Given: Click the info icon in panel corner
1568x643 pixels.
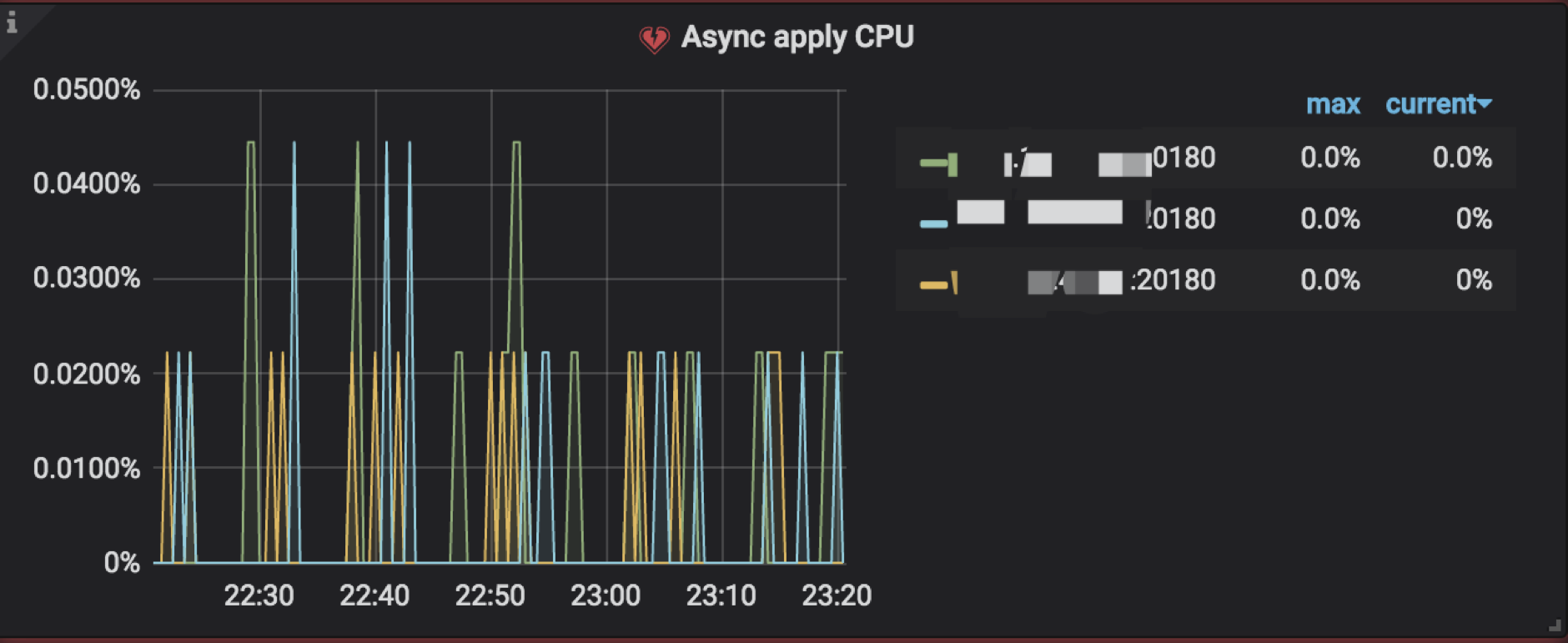Looking at the screenshot, I should pyautogui.click(x=12, y=23).
